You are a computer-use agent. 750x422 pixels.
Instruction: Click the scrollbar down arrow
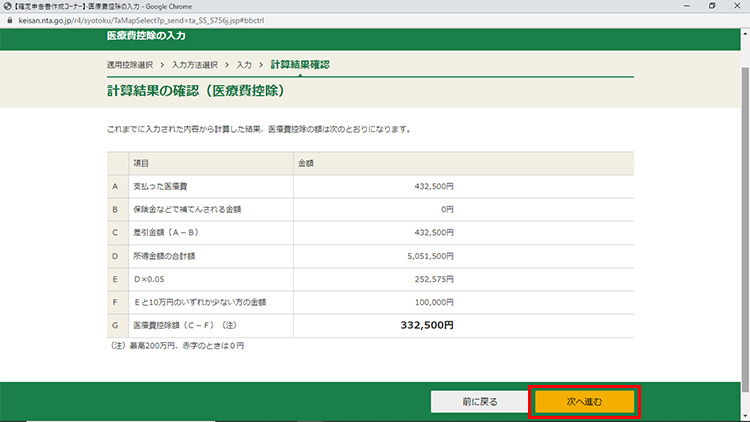point(744,416)
